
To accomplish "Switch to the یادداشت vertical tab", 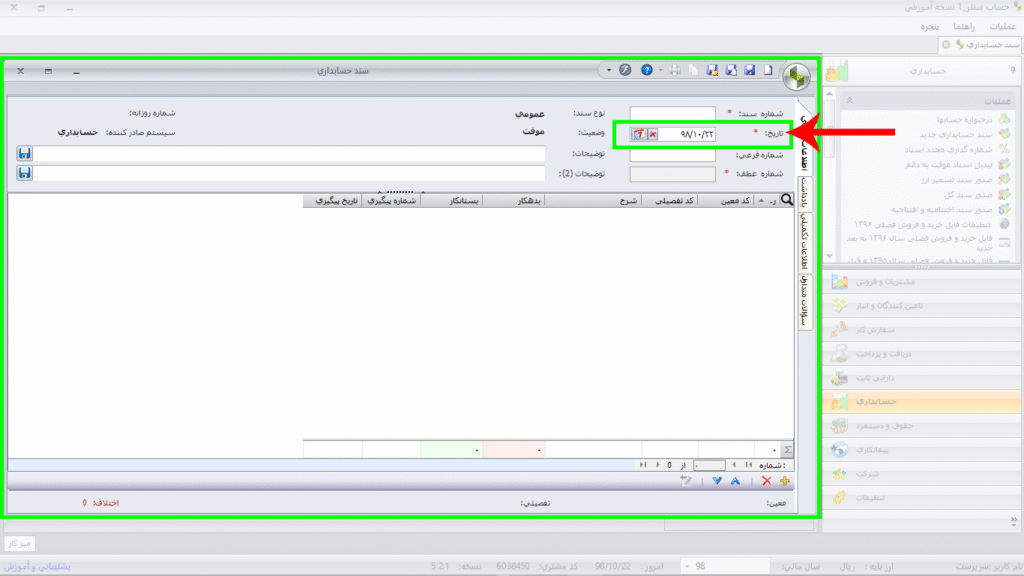I will [805, 192].
